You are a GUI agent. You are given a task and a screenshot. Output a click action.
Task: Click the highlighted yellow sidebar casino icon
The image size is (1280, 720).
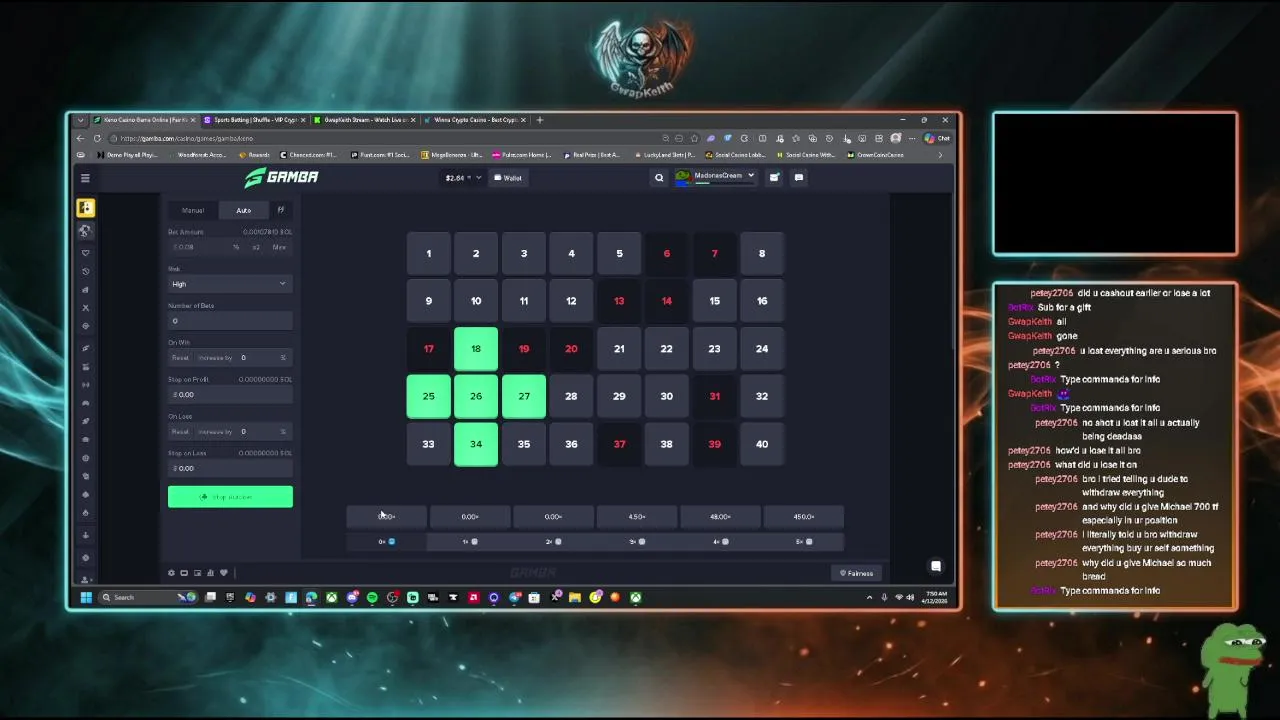(85, 208)
